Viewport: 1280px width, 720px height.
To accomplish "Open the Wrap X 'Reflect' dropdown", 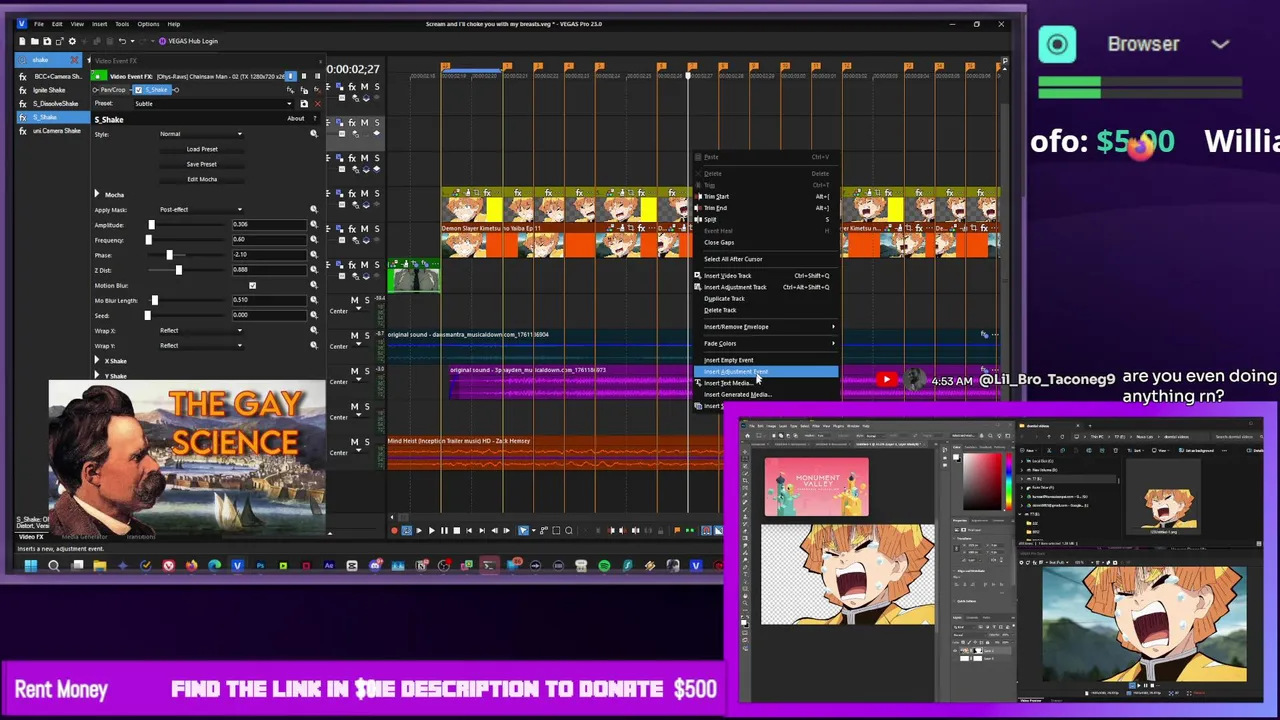I will pyautogui.click(x=201, y=331).
